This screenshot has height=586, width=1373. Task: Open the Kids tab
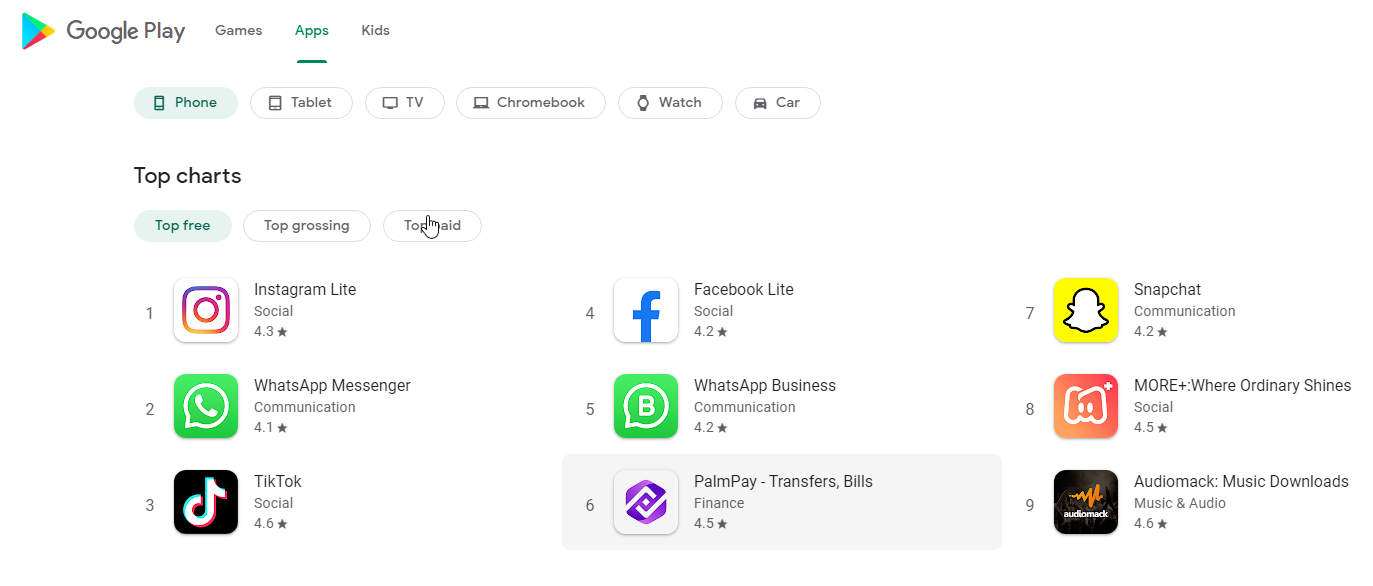pos(375,31)
